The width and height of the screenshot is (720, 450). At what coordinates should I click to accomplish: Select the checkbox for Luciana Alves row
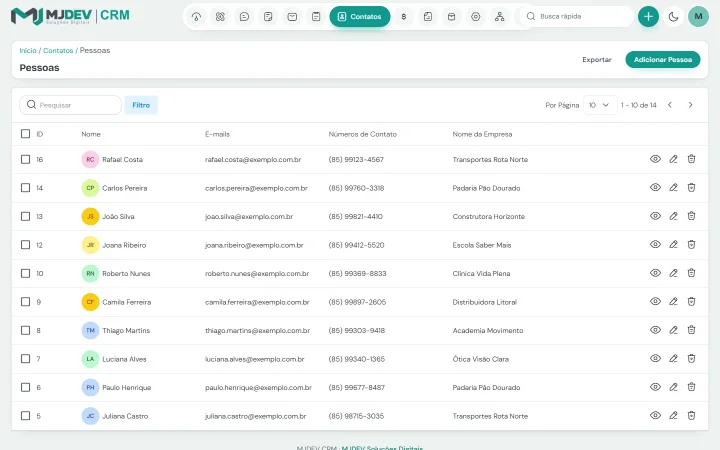[x=25, y=359]
